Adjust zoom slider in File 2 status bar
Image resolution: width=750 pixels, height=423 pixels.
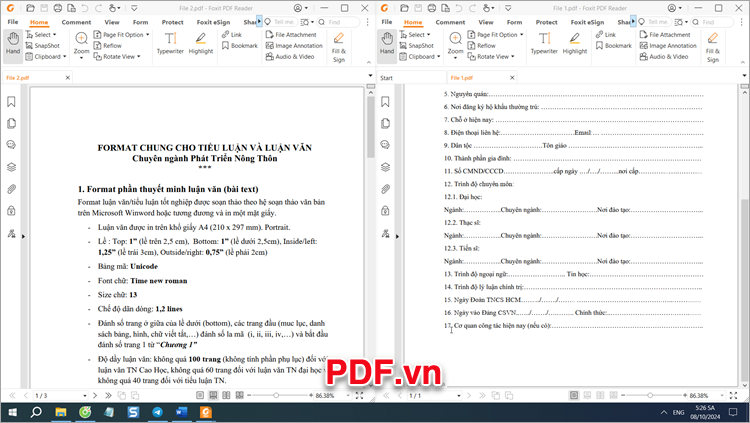(x=276, y=395)
